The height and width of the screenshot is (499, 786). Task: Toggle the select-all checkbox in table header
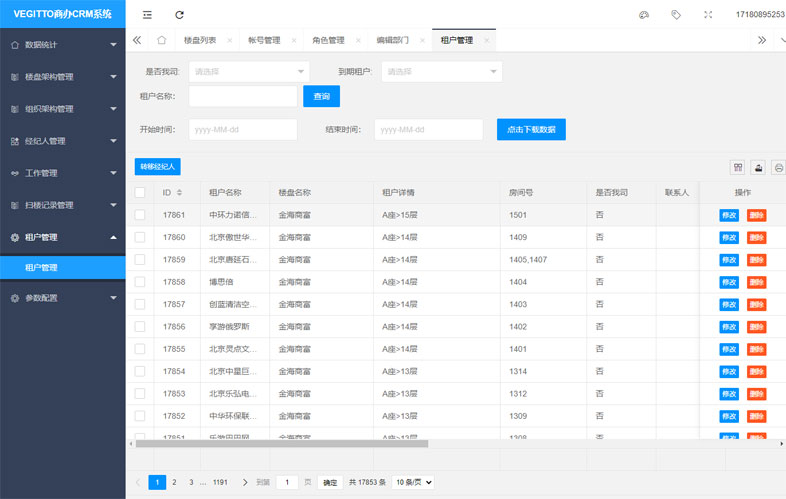140,193
